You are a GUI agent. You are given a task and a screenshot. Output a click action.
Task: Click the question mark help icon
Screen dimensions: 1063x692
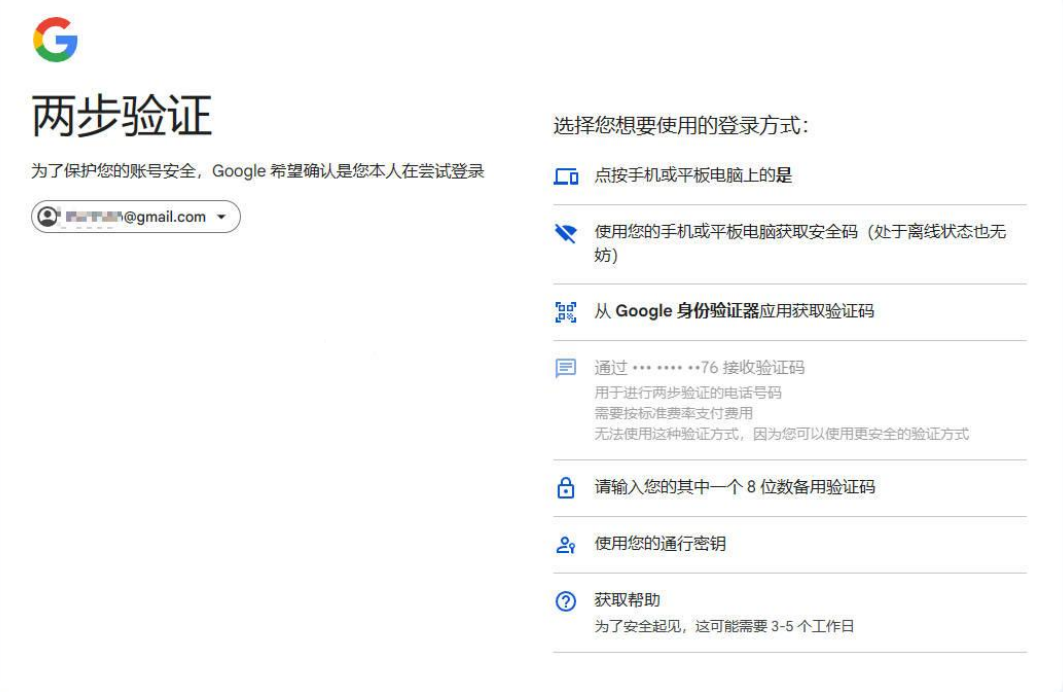565,601
